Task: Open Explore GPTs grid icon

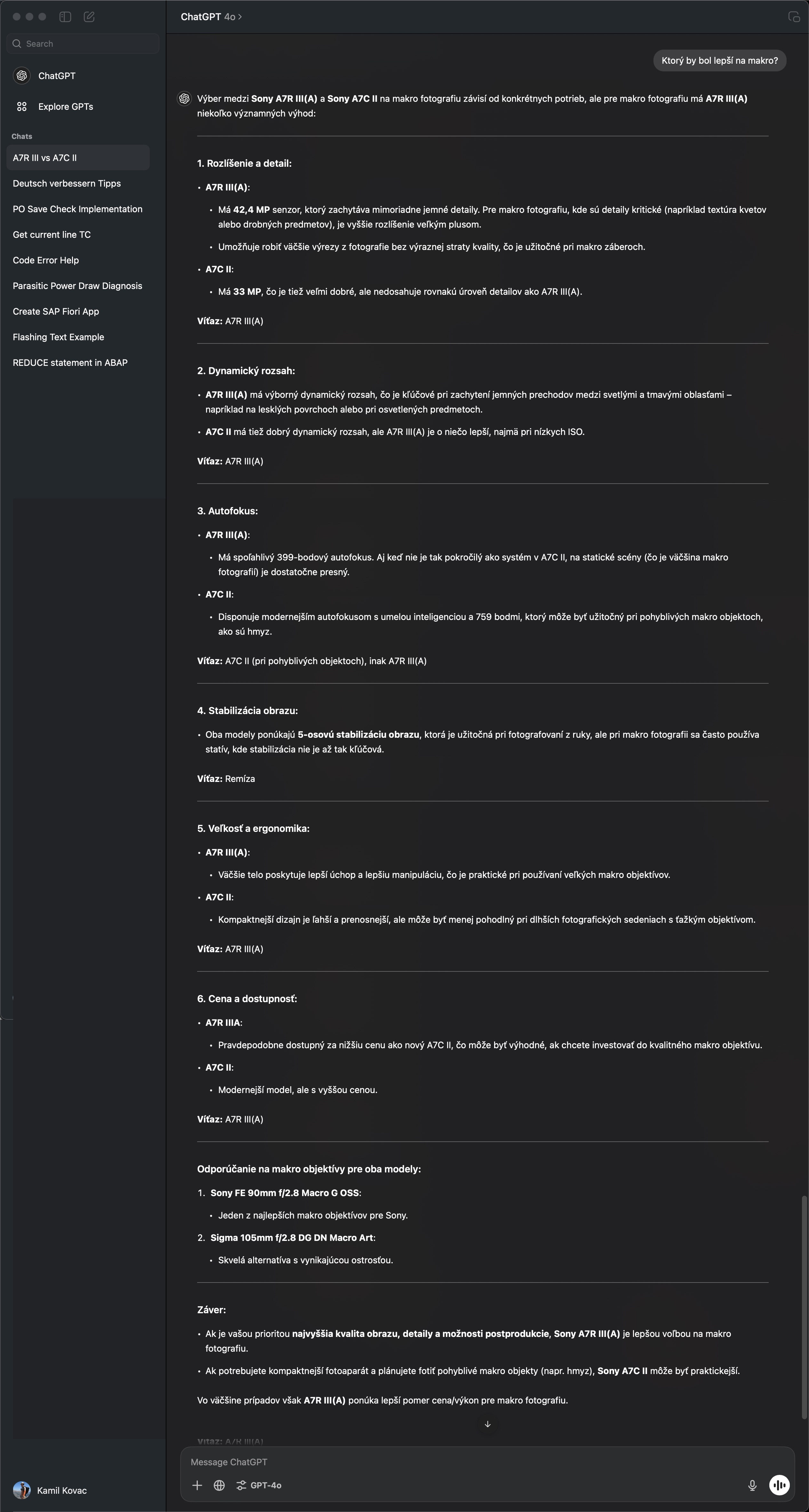Action: pos(22,106)
